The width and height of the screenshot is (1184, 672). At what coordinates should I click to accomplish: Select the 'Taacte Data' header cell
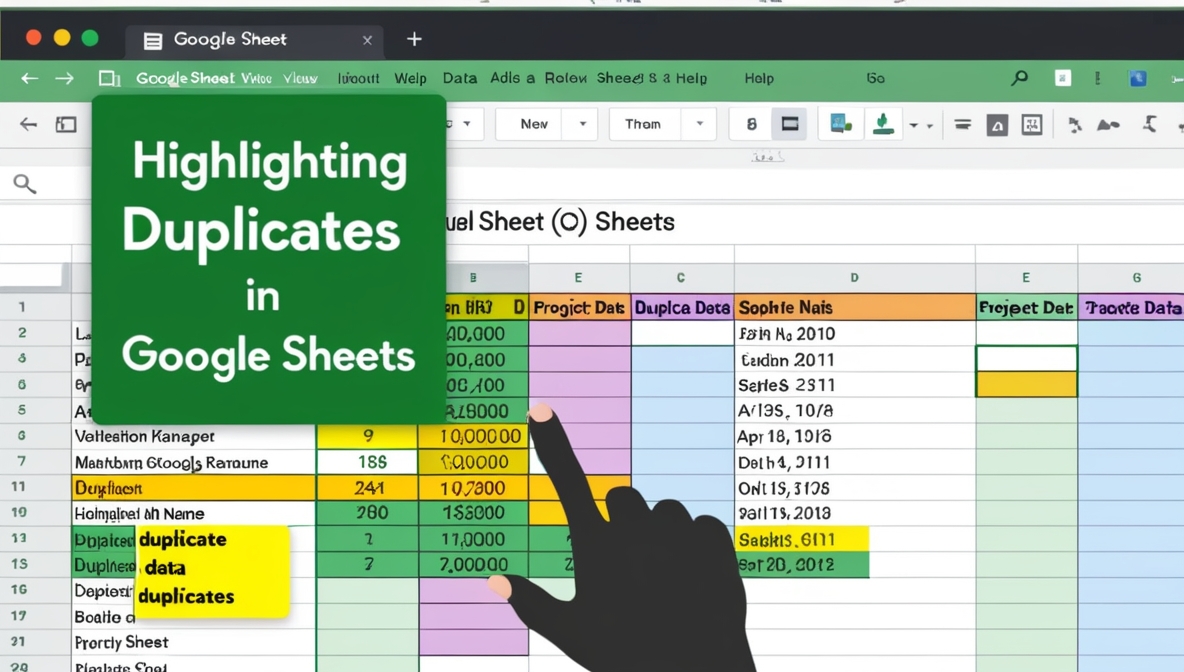click(x=1131, y=307)
